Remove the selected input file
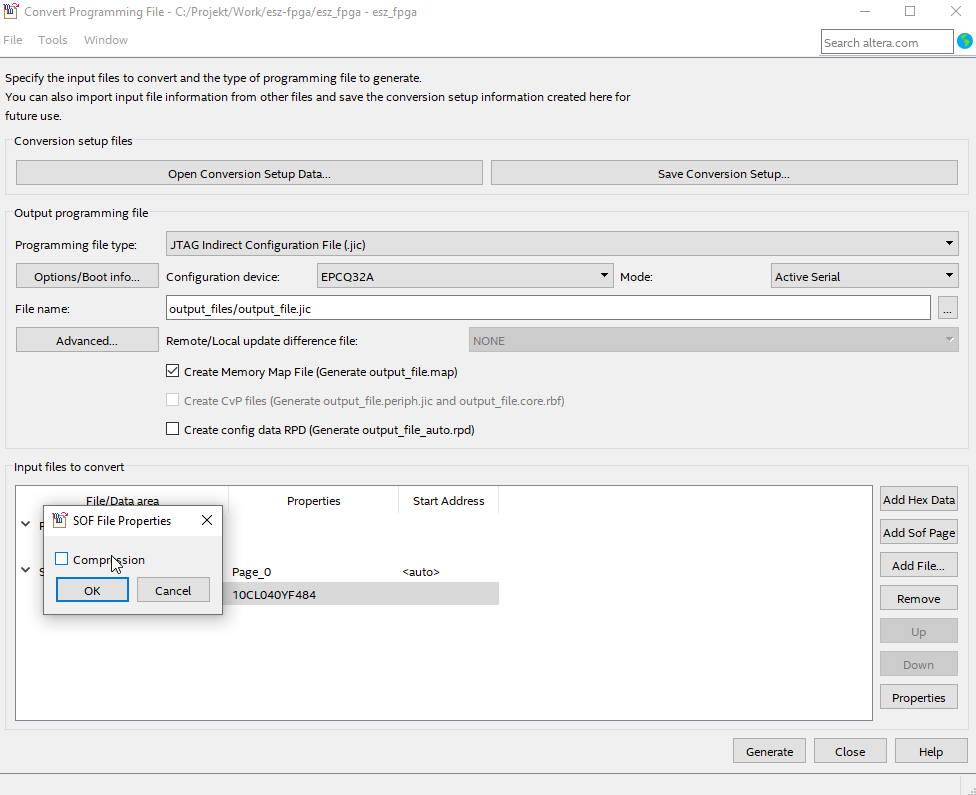Viewport: 976px width, 795px height. point(919,599)
